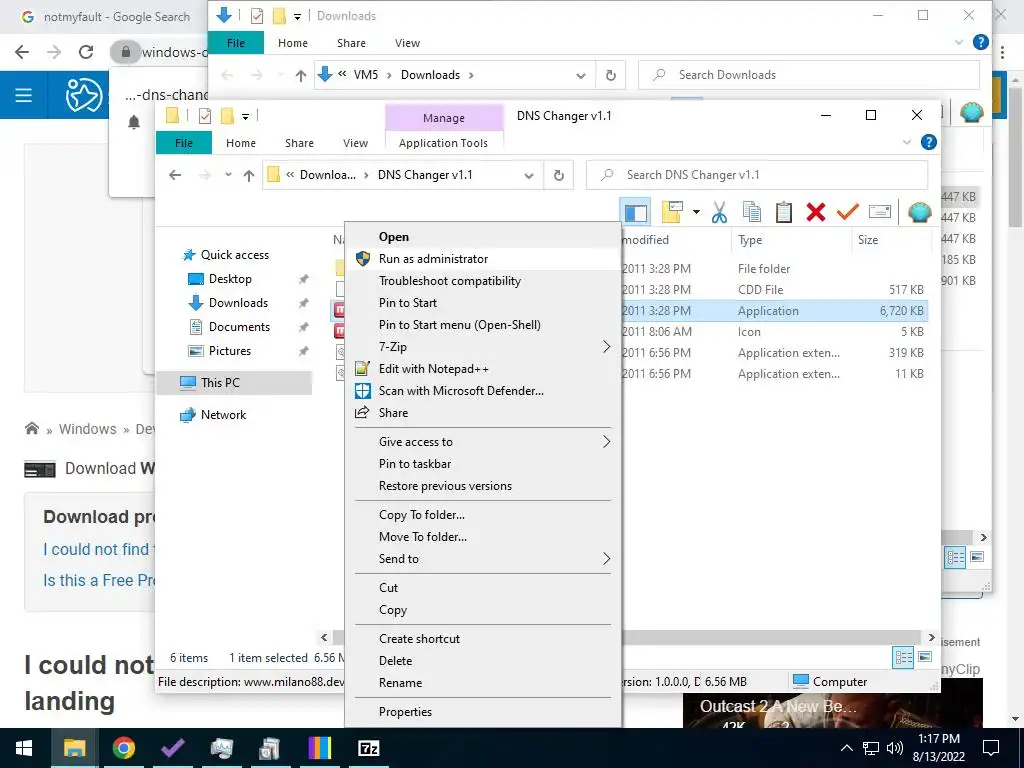Click the Copy pages icon in toolbar
Image resolution: width=1024 pixels, height=768 pixels.
tap(752, 212)
